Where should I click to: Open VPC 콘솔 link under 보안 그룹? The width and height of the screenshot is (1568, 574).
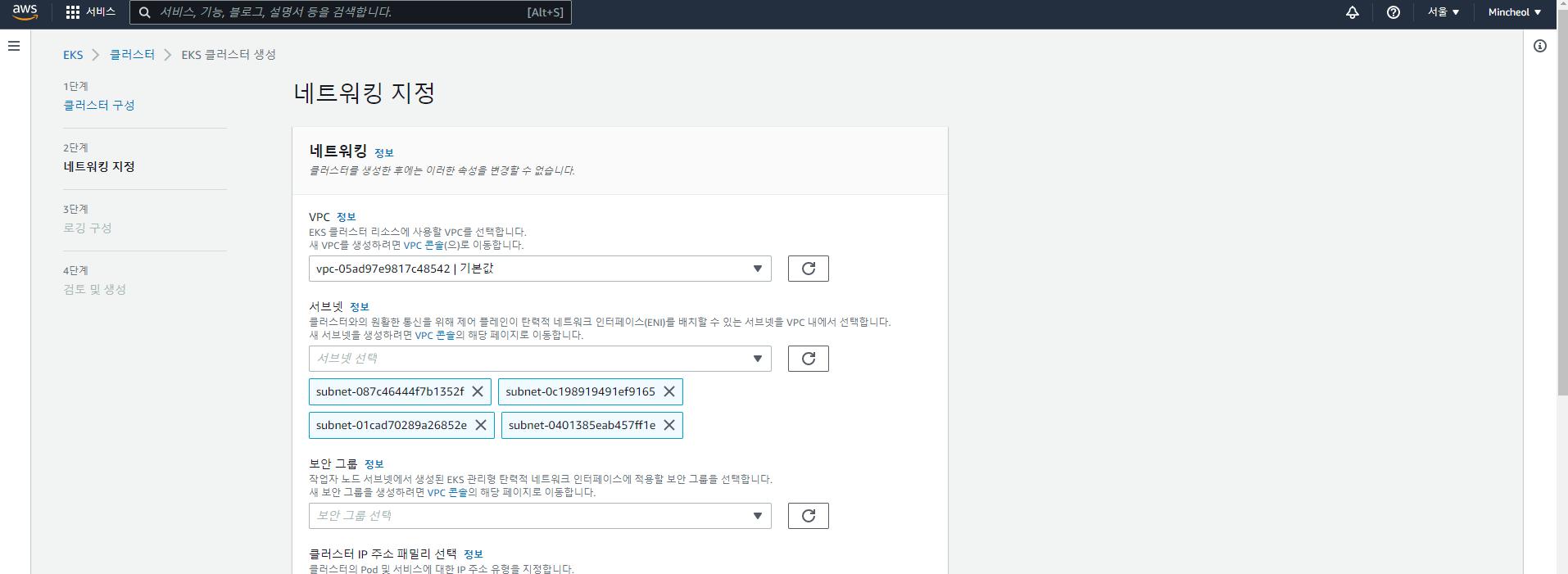[x=447, y=492]
